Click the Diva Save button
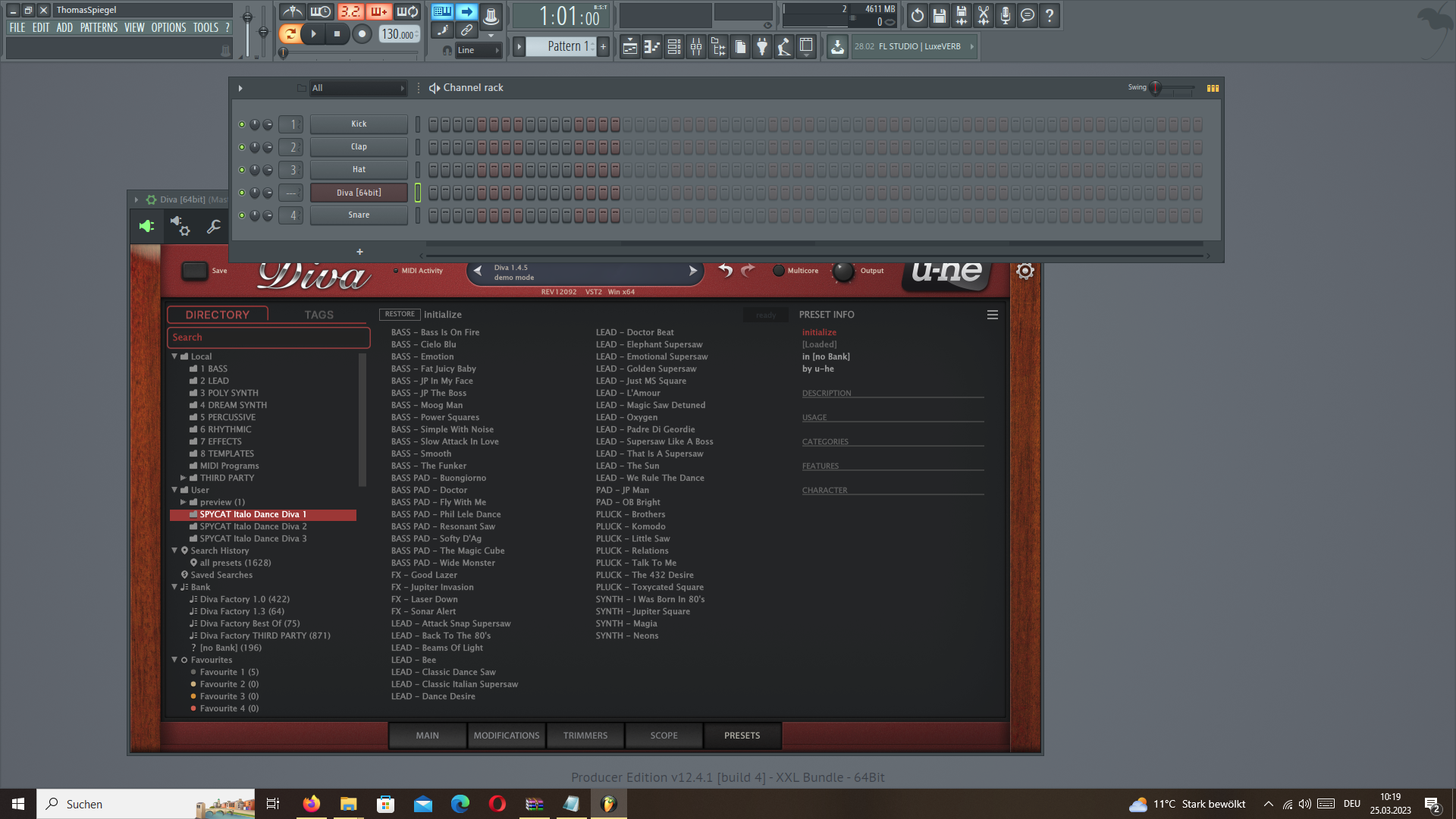Image resolution: width=1456 pixels, height=819 pixels. [194, 271]
